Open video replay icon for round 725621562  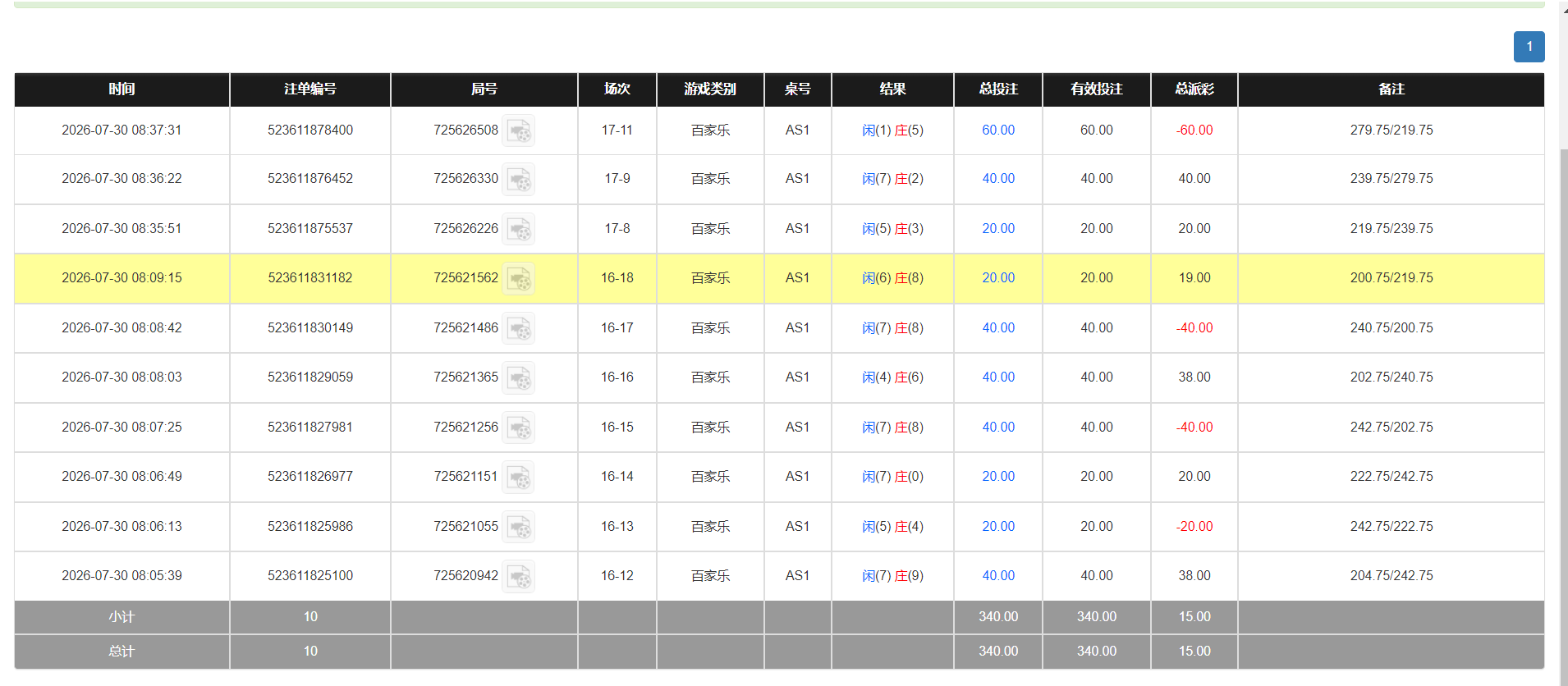tap(519, 278)
